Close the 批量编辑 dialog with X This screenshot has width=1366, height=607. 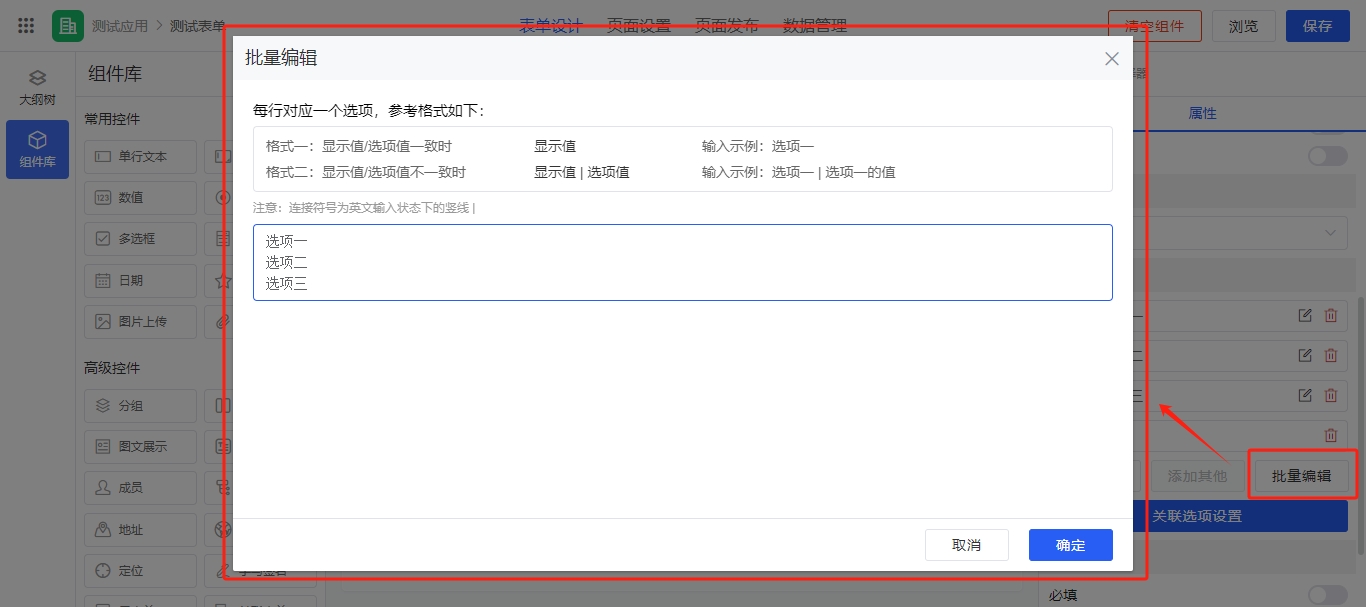click(x=1111, y=59)
